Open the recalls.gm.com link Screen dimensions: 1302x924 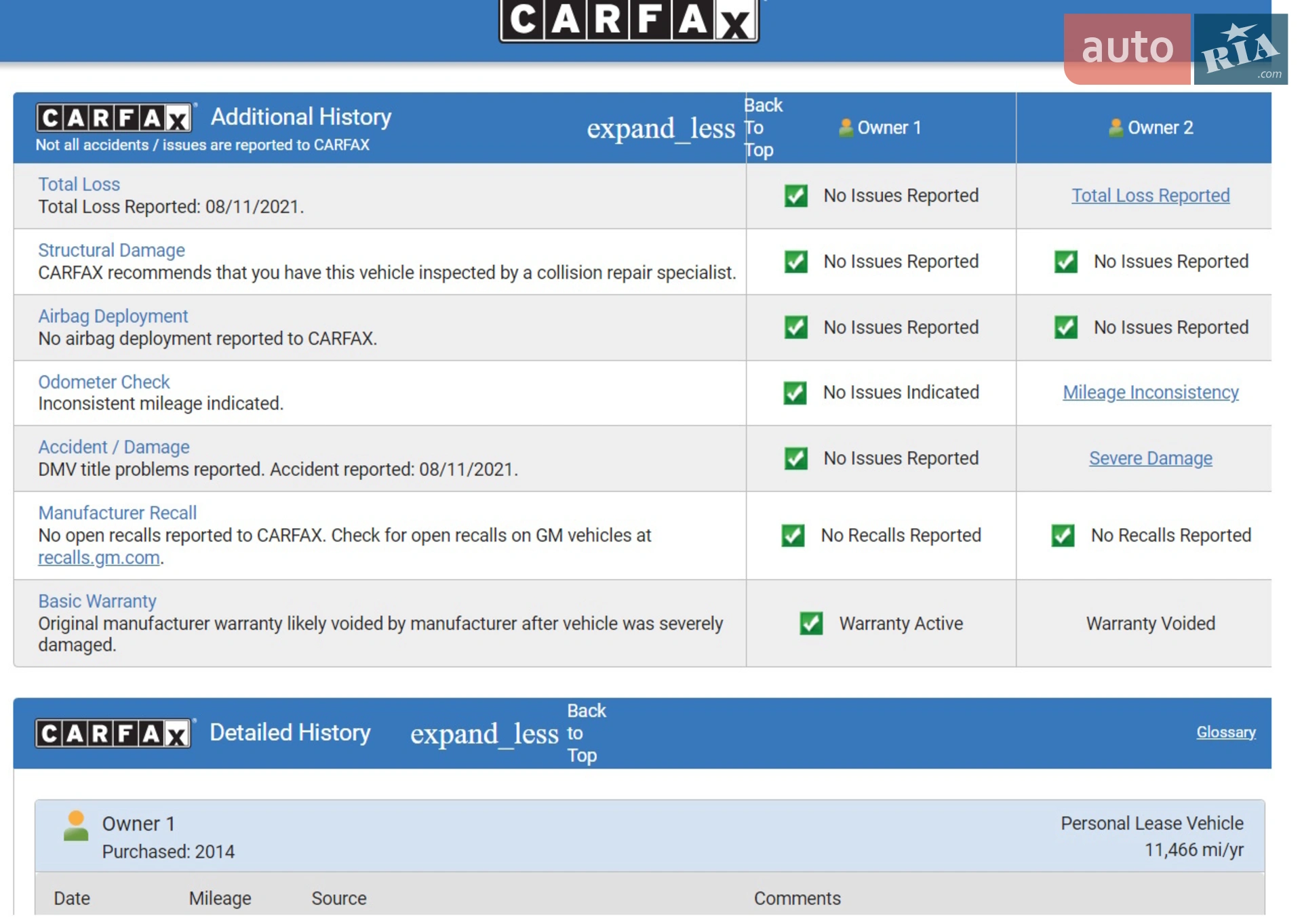(99, 558)
